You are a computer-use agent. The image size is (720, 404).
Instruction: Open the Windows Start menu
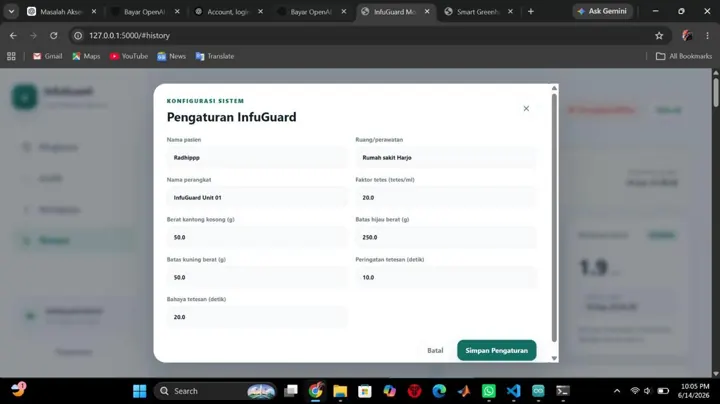pyautogui.click(x=140, y=391)
